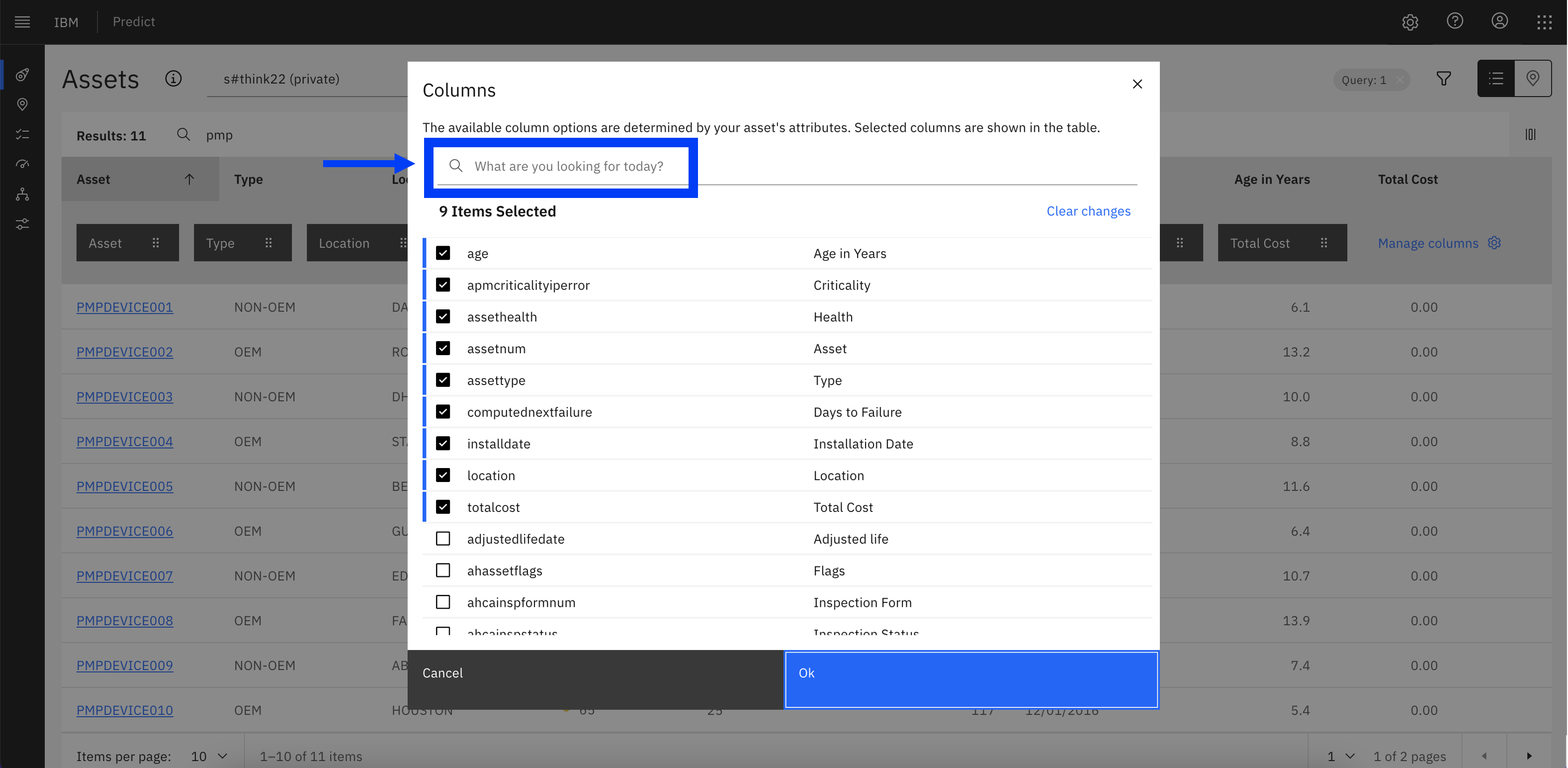The width and height of the screenshot is (1568, 768).
Task: Click the column search input field
Action: point(787,166)
